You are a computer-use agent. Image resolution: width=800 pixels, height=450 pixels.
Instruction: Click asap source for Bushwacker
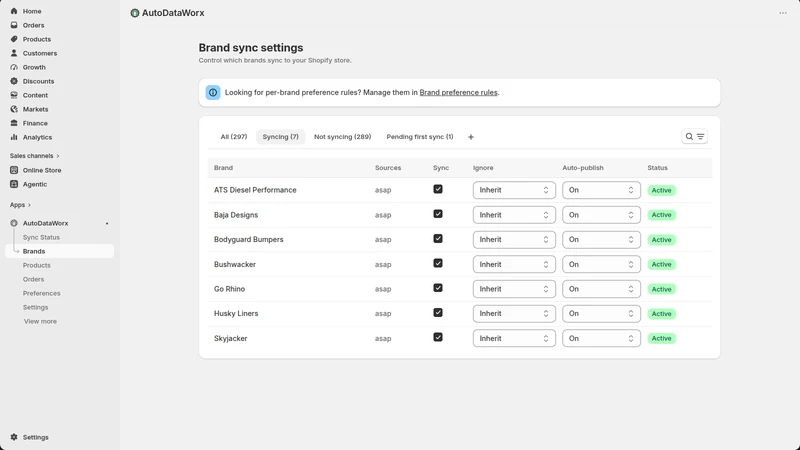pos(383,264)
